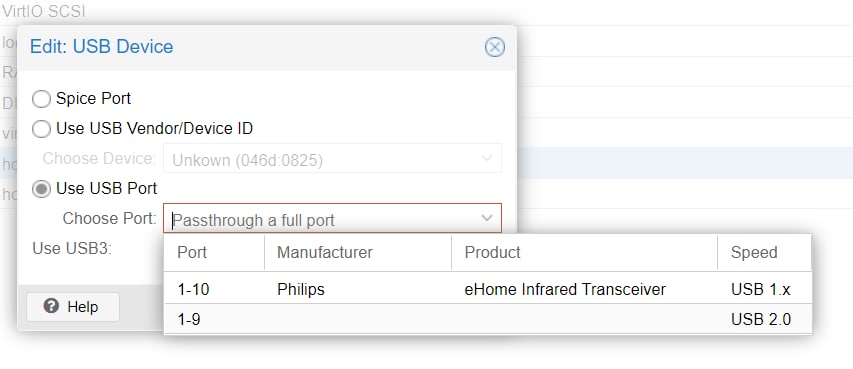Choose port 1-10 Philips eHome Infrared Transceiver
853x369 pixels.
pos(487,289)
